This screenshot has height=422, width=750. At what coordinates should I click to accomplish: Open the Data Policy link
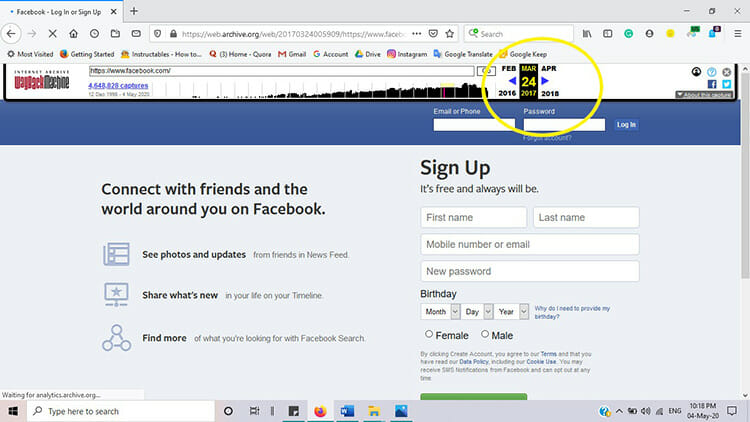[474, 362]
